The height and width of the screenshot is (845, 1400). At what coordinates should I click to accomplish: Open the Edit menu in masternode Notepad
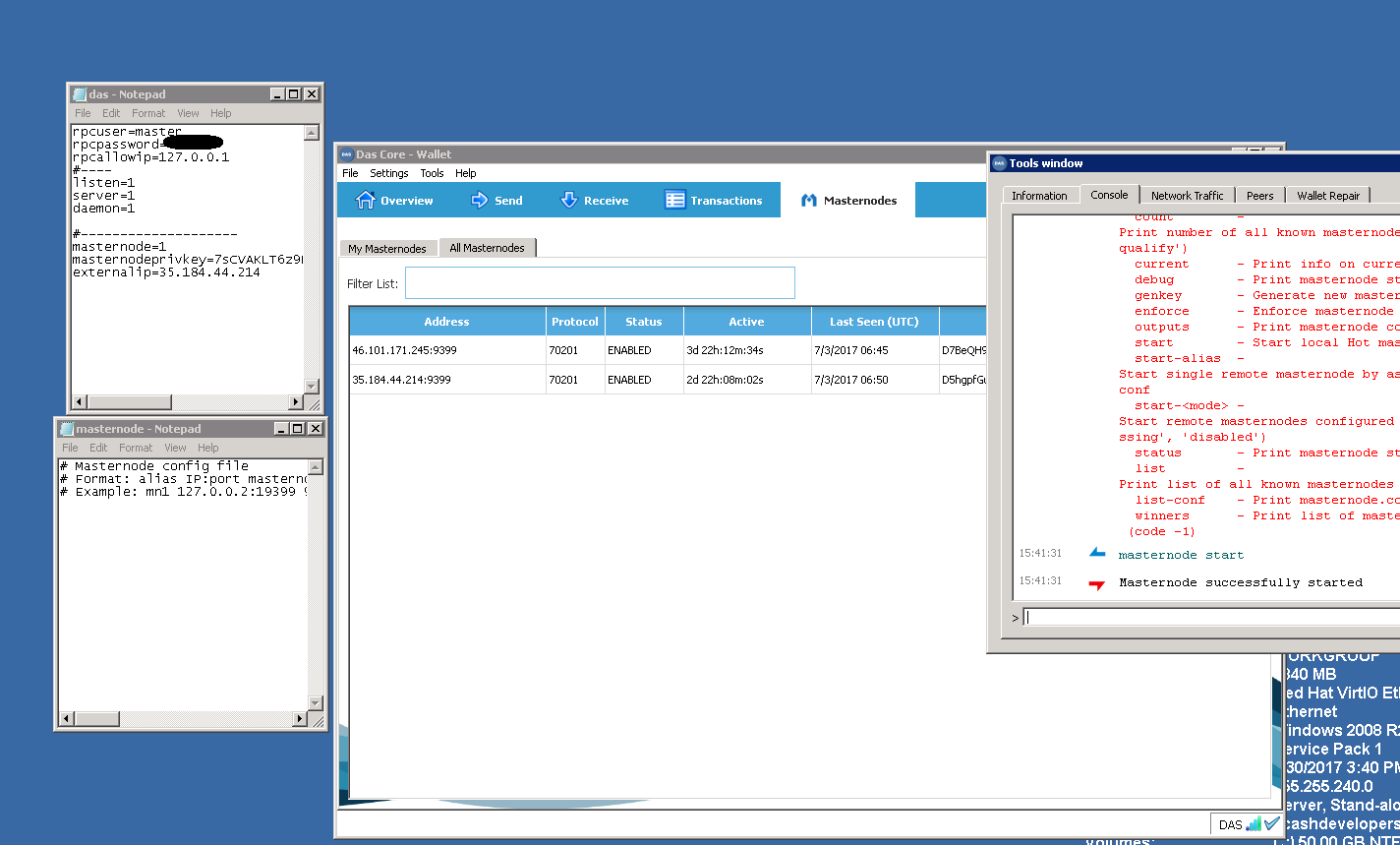[x=98, y=448]
